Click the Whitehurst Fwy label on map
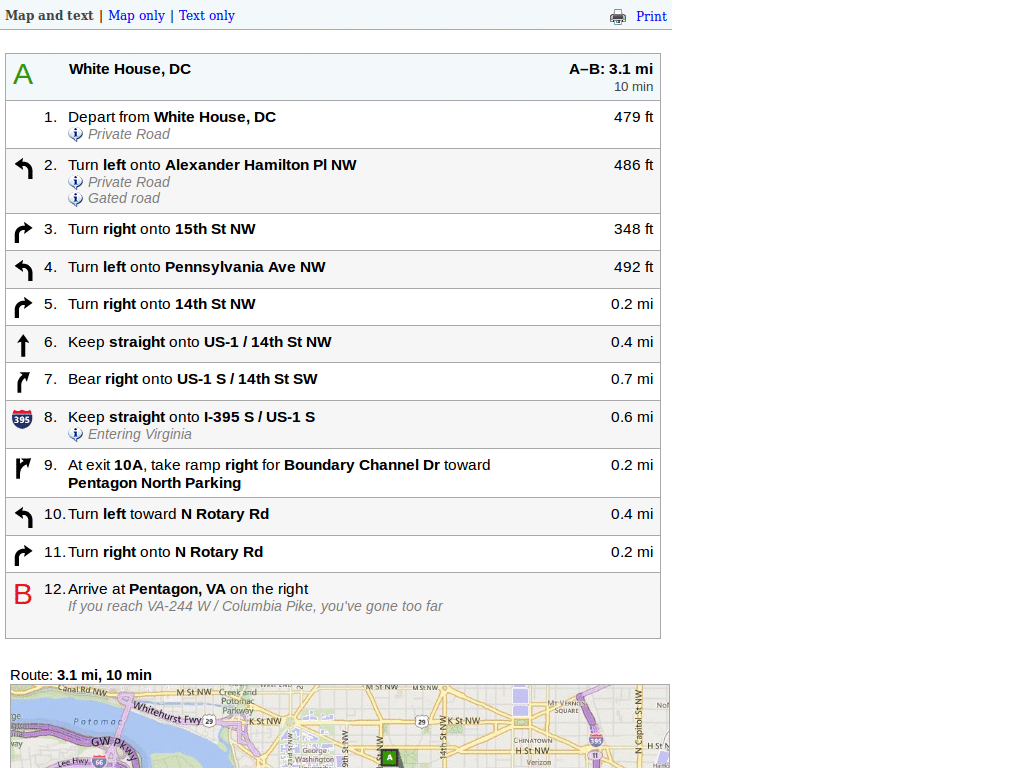The width and height of the screenshot is (1024, 768). [168, 713]
